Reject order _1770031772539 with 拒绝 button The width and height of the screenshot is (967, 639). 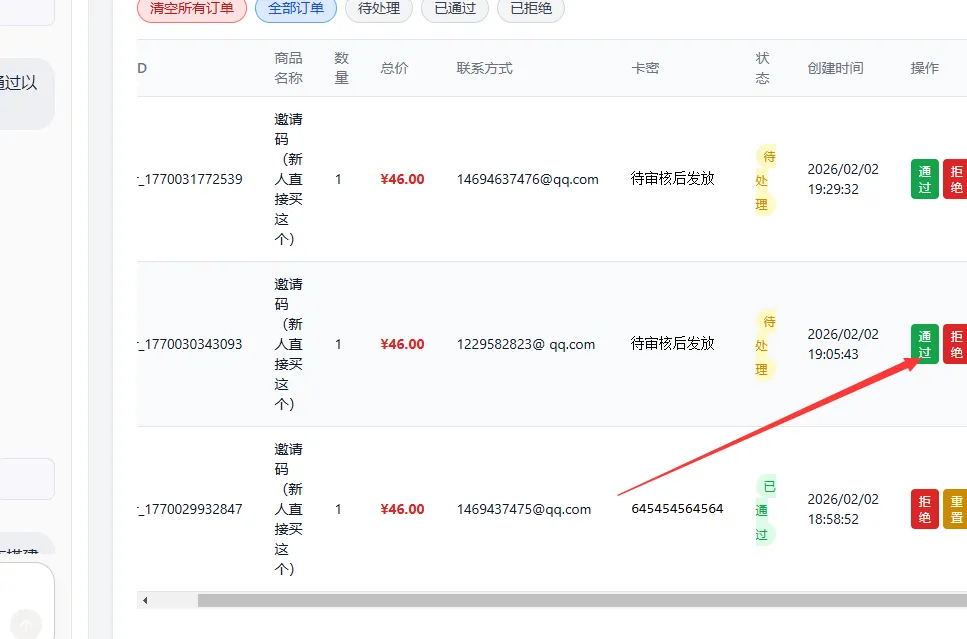click(957, 179)
